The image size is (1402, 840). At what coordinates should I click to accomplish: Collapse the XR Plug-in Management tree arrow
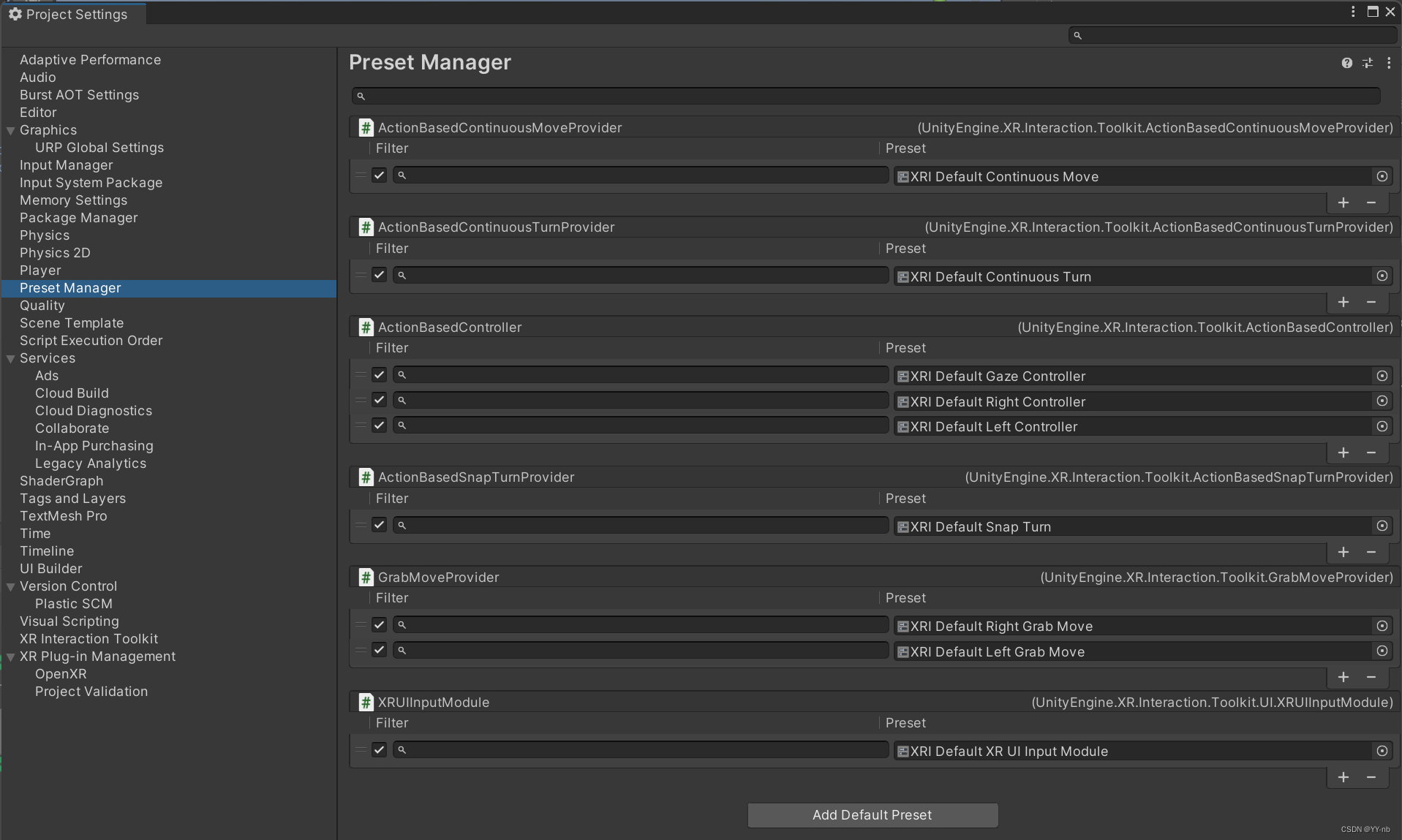pyautogui.click(x=10, y=657)
